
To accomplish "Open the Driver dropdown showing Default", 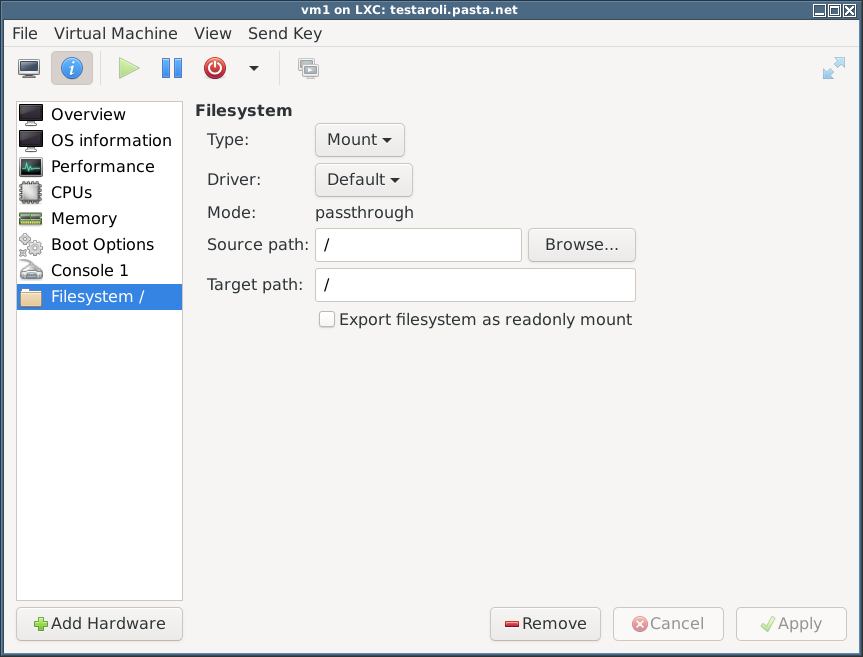I will pyautogui.click(x=364, y=180).
